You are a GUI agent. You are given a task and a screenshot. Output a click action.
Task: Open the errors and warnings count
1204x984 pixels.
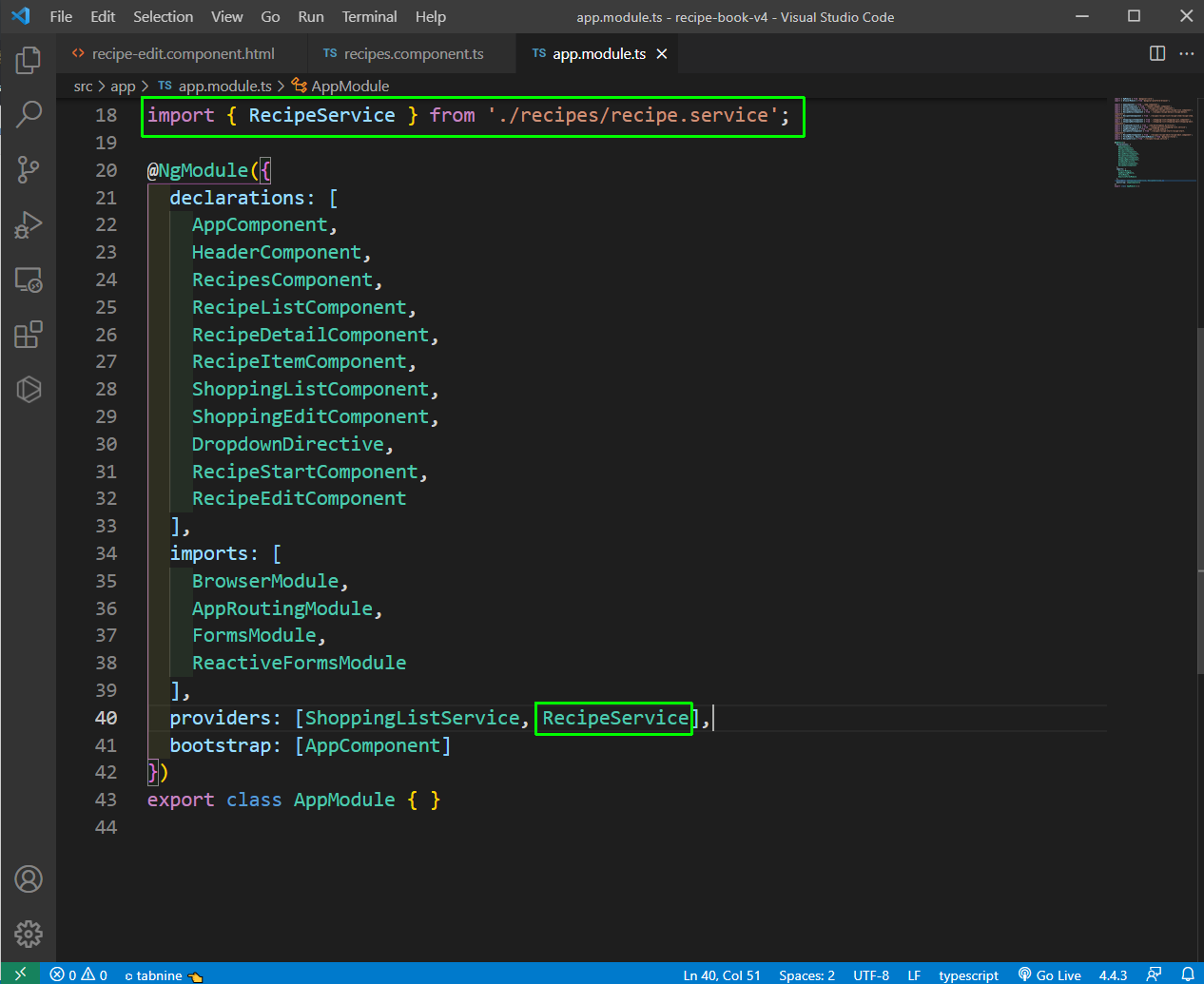pos(78,974)
